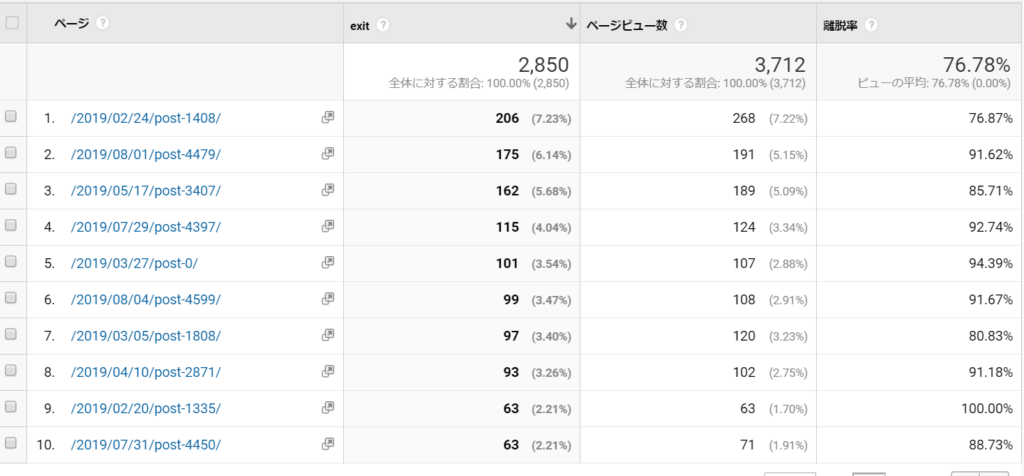1024x476 pixels.
Task: Open post-1408 page in new window icon
Action: [327, 118]
